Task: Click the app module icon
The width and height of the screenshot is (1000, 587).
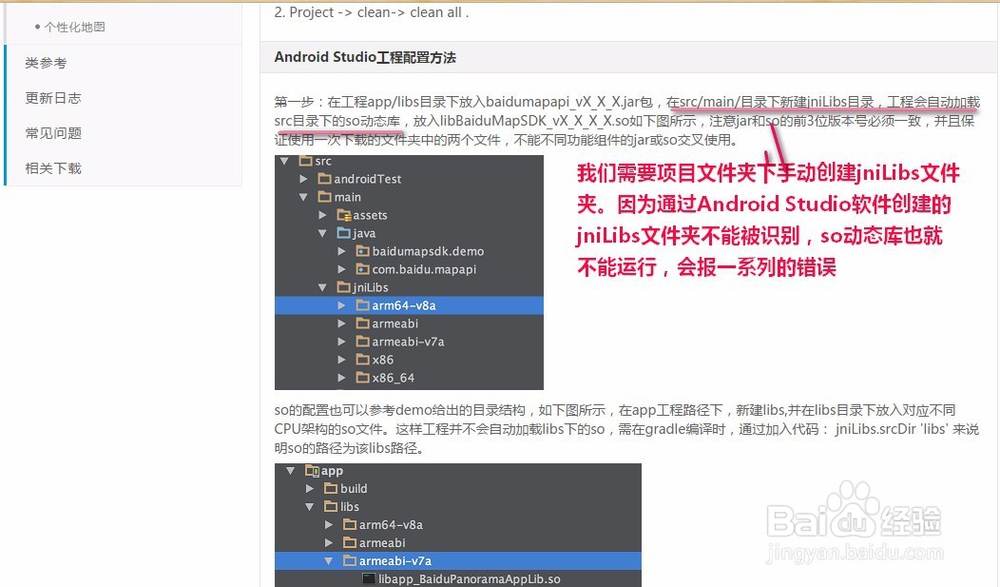Action: tap(312, 471)
